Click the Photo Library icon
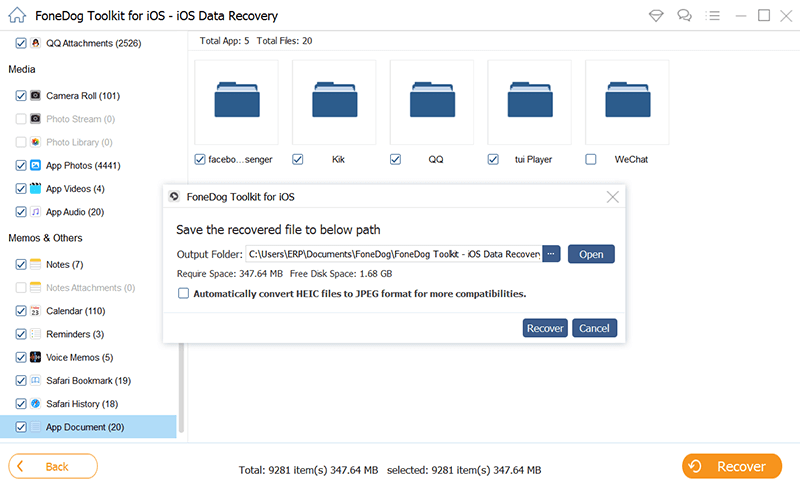Screen dimensions: 800x489 35,142
